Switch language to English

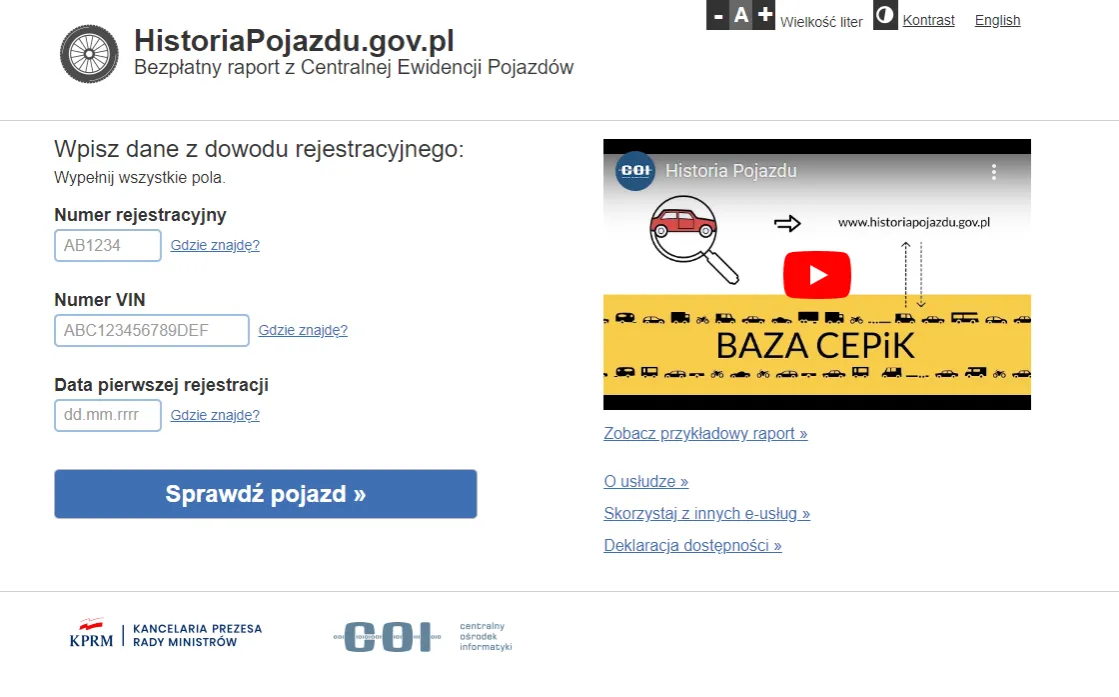(x=998, y=21)
